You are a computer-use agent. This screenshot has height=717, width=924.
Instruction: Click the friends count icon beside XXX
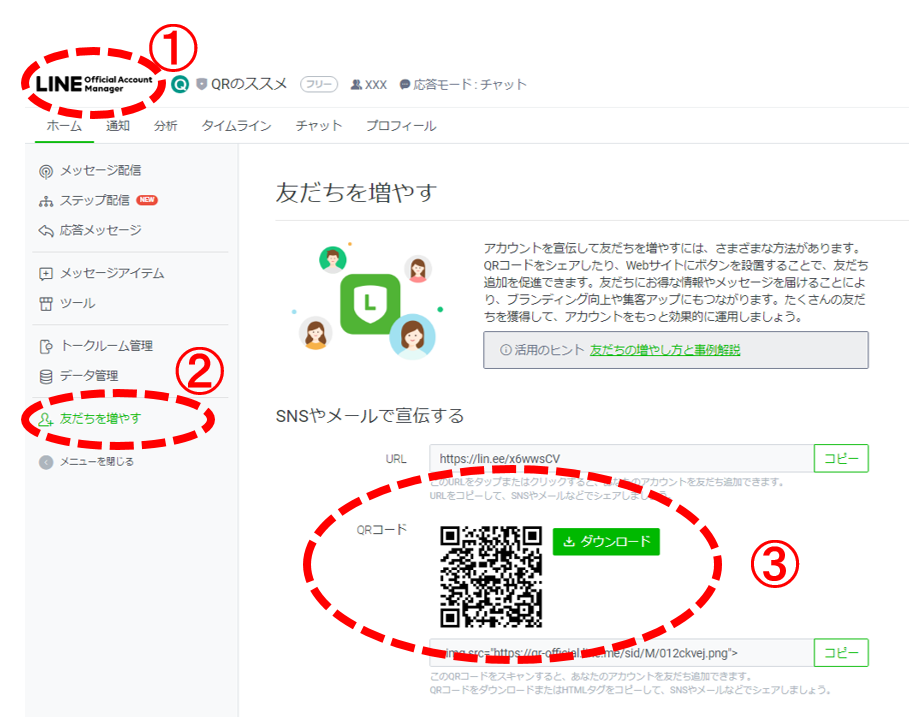pyautogui.click(x=356, y=85)
